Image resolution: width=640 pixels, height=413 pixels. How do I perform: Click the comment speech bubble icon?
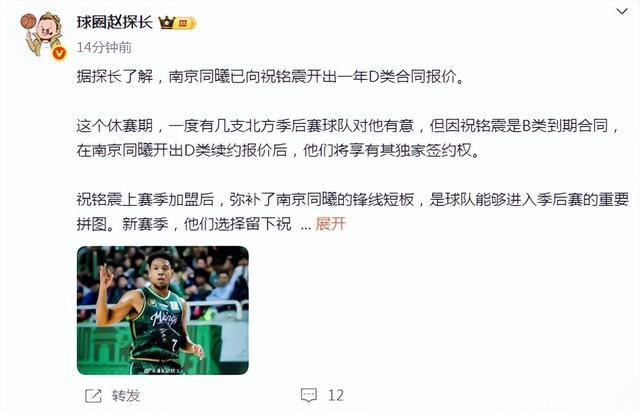coord(309,395)
